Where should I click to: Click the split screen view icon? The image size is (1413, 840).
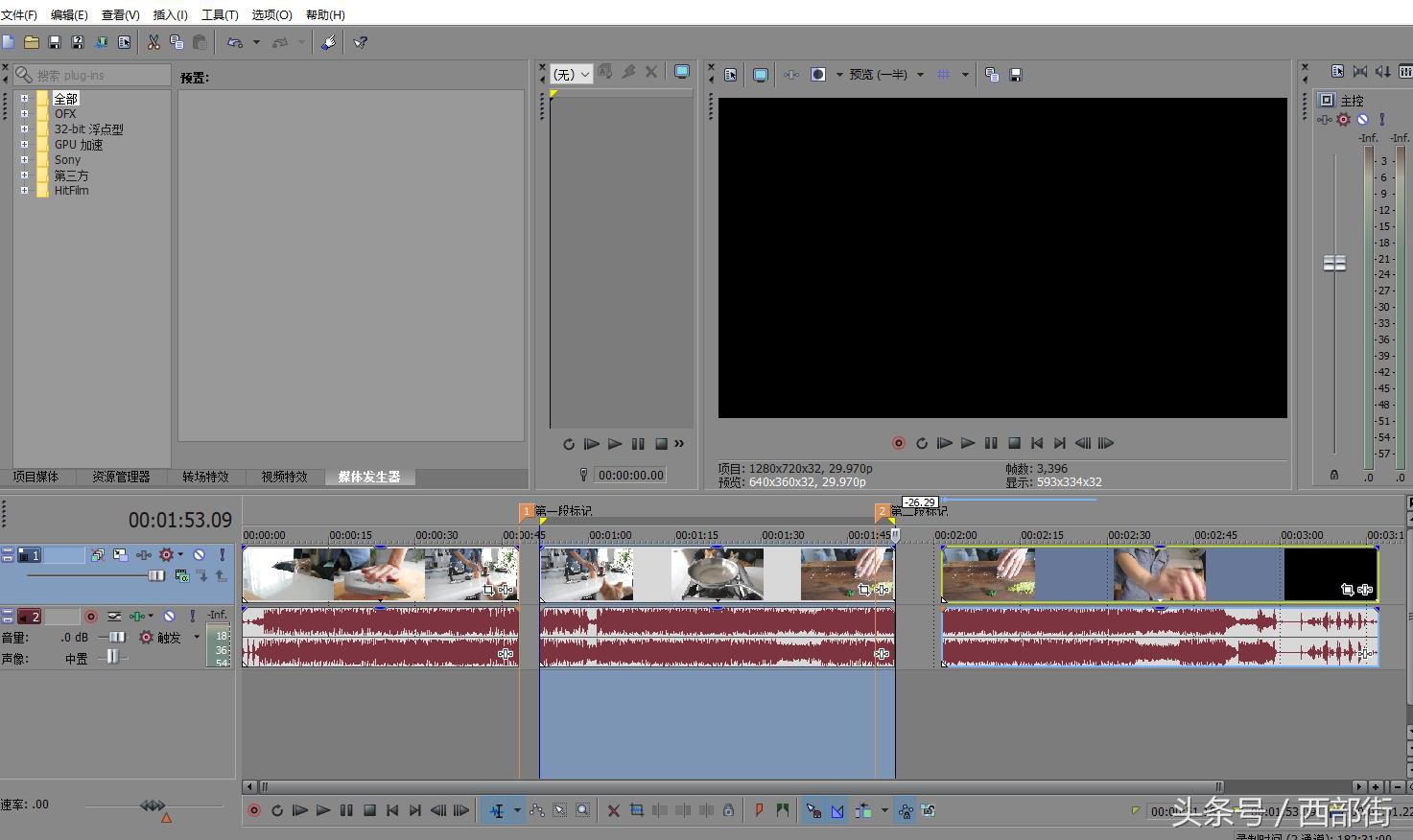click(818, 74)
